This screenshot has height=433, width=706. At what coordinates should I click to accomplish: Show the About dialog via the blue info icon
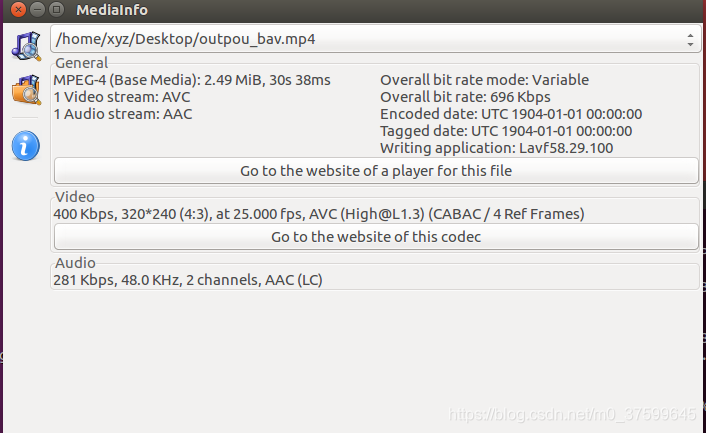click(26, 146)
